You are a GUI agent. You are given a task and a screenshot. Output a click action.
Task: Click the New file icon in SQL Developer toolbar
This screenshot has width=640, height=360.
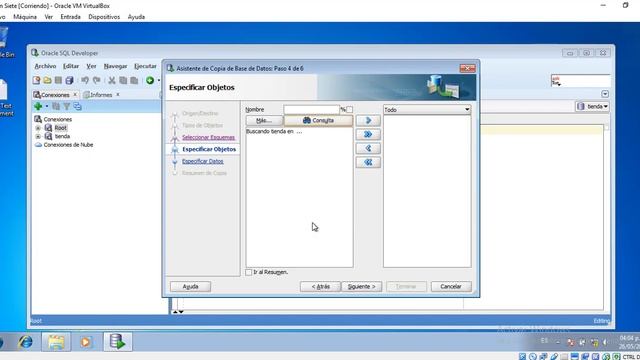coord(36,80)
